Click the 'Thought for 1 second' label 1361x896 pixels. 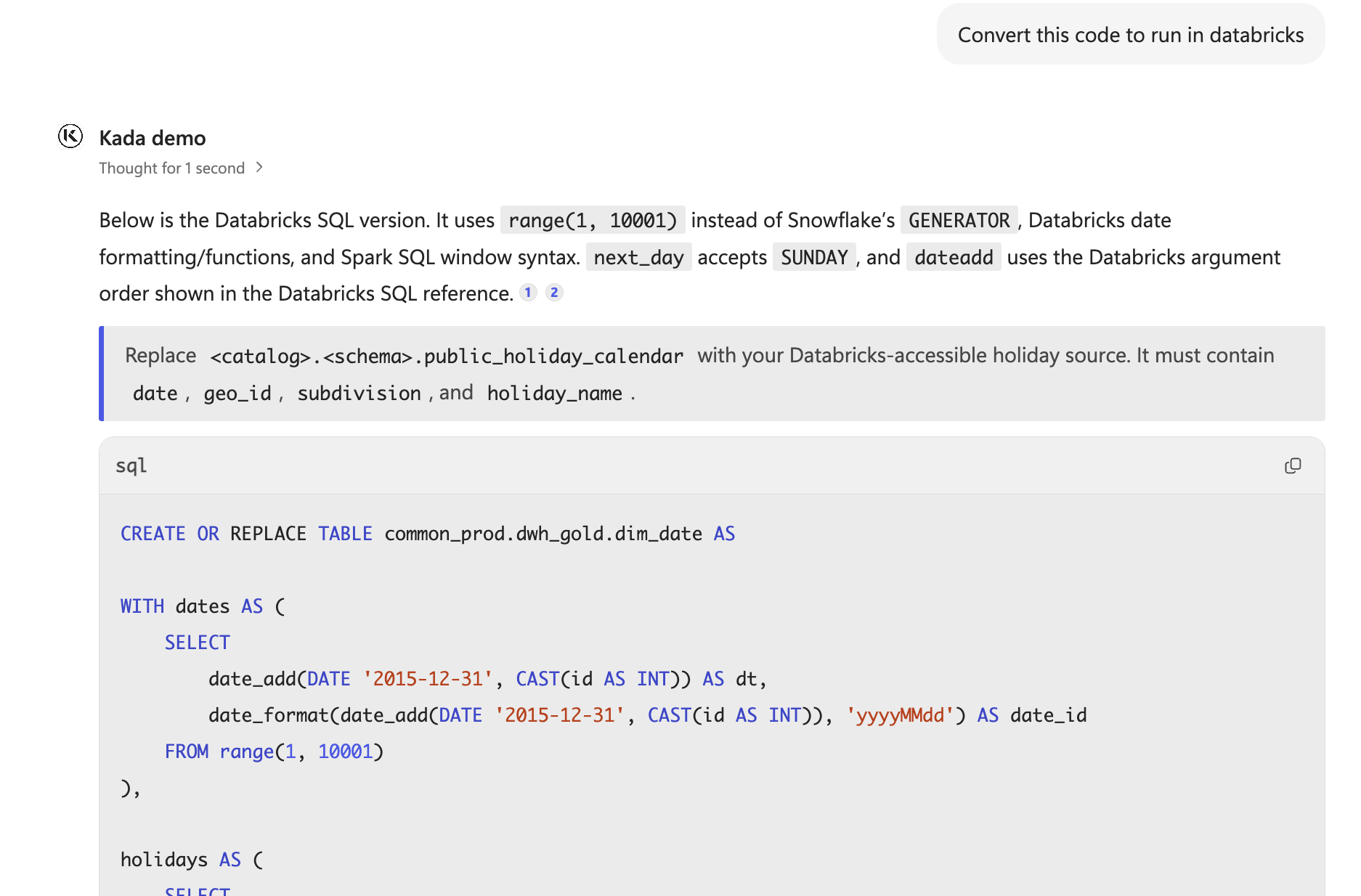click(171, 168)
